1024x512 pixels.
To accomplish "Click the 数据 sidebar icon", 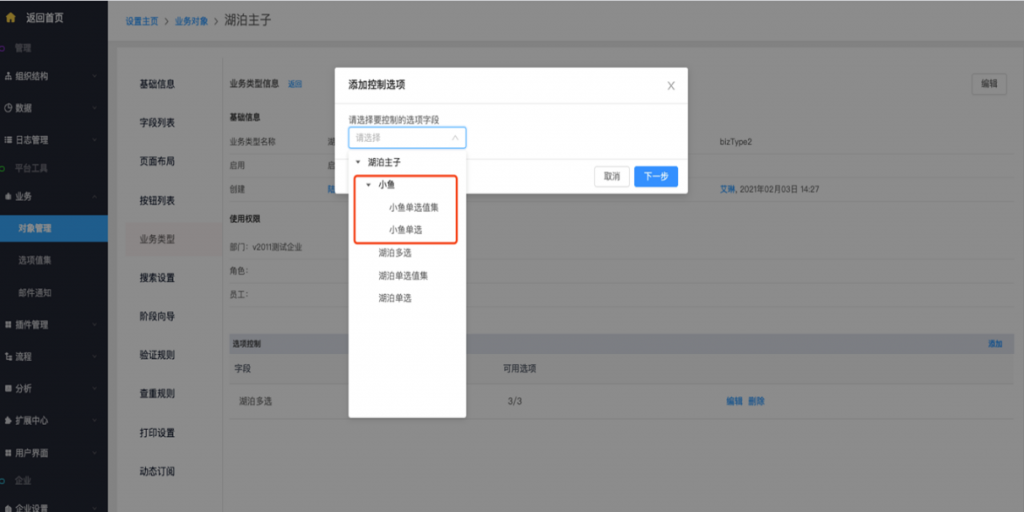I will tap(8, 108).
